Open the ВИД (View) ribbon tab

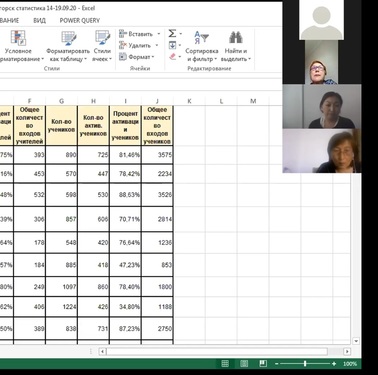click(x=39, y=20)
